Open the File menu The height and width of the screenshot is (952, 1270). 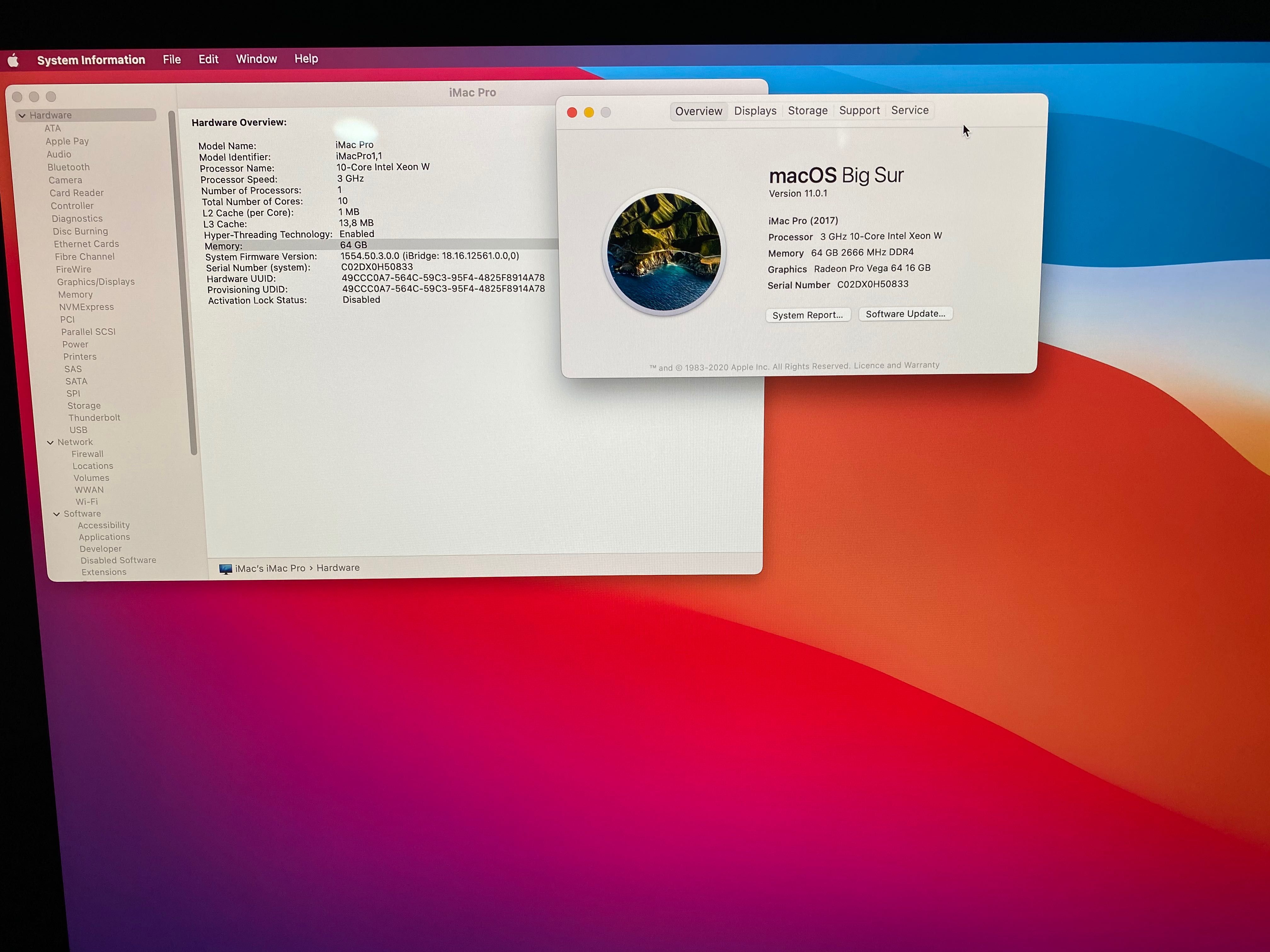(172, 59)
